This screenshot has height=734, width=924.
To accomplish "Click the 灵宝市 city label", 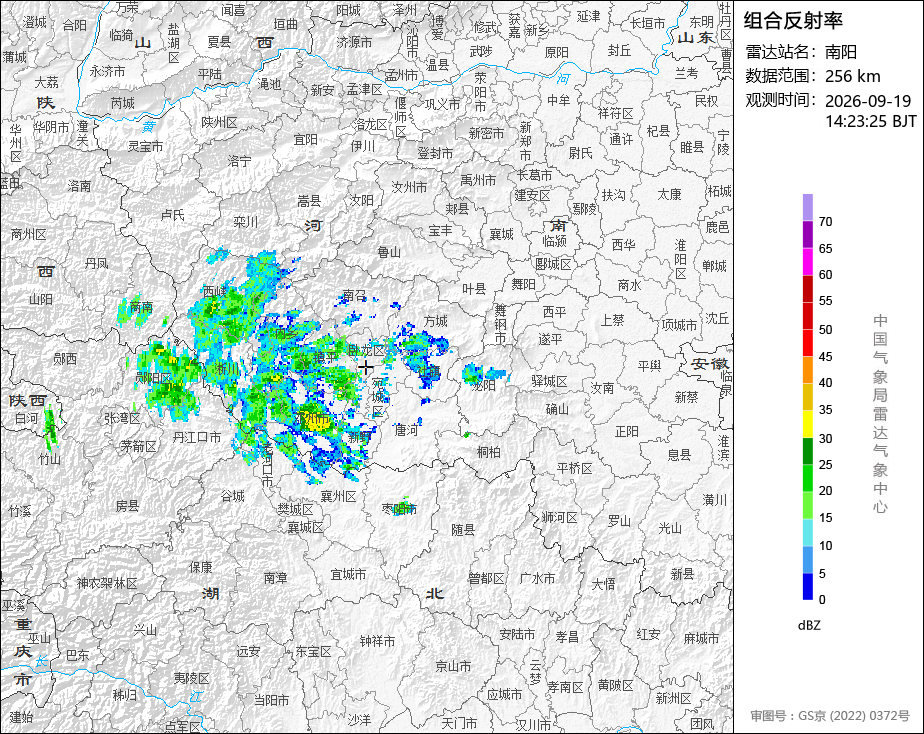I will tap(146, 146).
